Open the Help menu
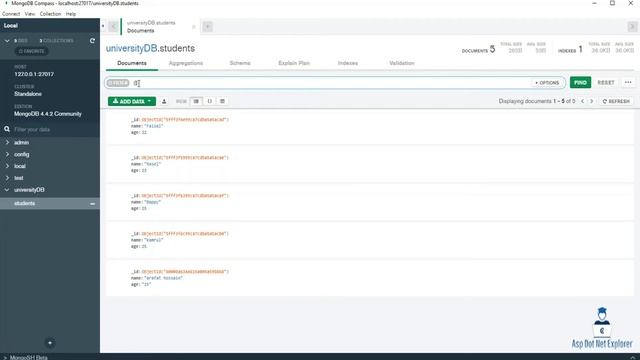640x360 pixels. 71,14
